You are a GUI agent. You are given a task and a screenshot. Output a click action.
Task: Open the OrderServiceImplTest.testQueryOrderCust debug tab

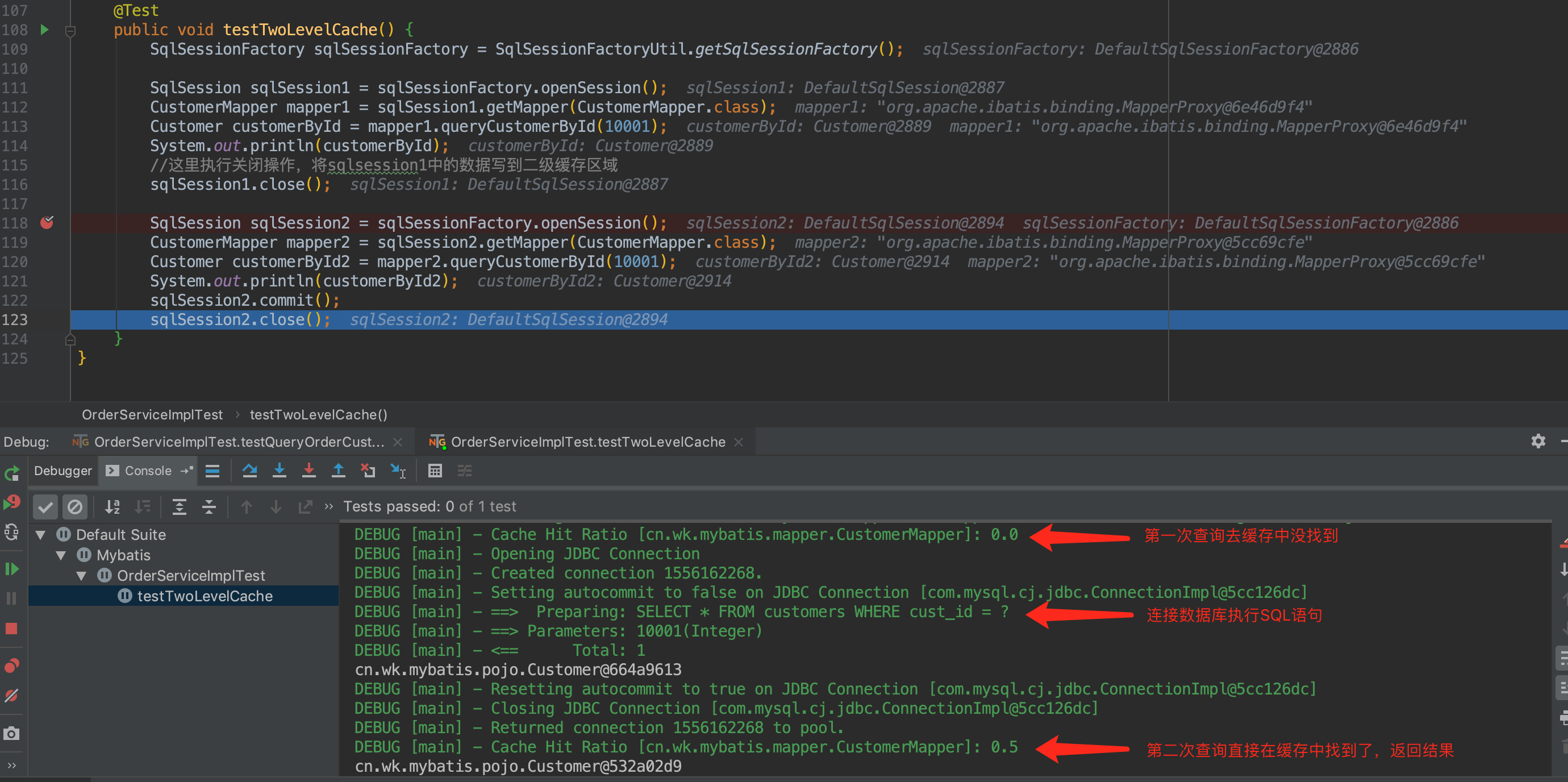pyautogui.click(x=237, y=442)
